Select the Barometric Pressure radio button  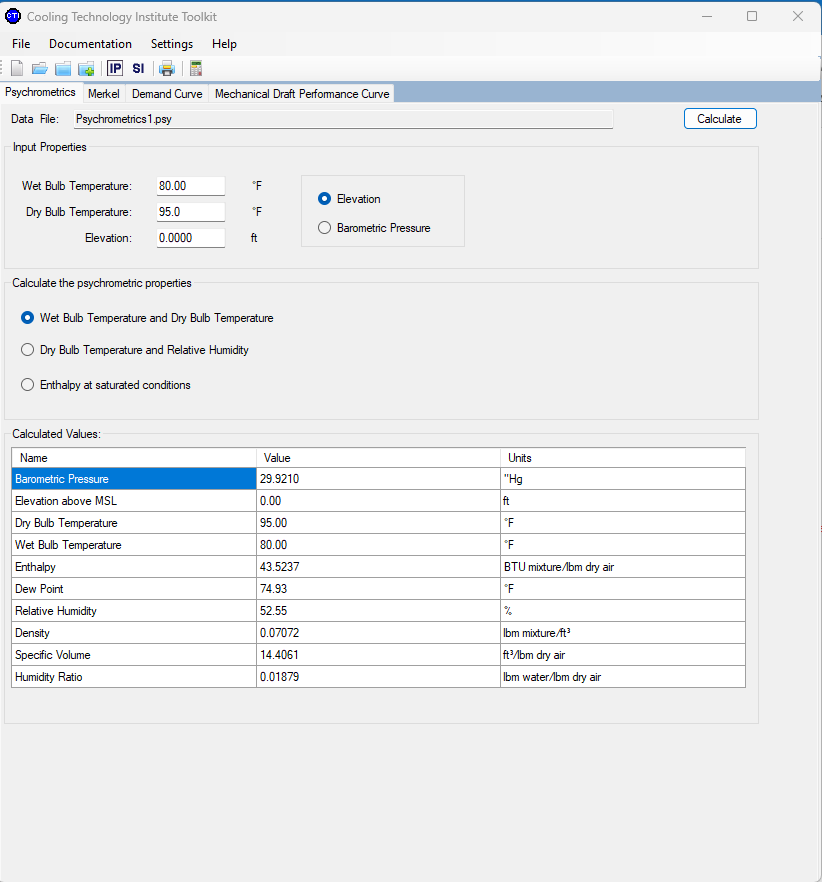tap(324, 228)
